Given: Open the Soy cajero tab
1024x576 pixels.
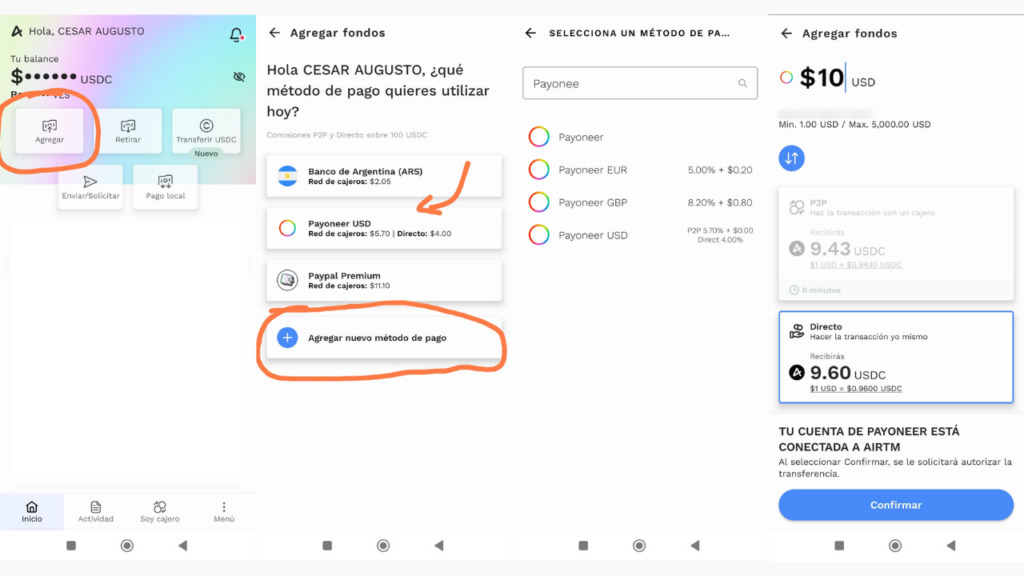Looking at the screenshot, I should pos(160,512).
